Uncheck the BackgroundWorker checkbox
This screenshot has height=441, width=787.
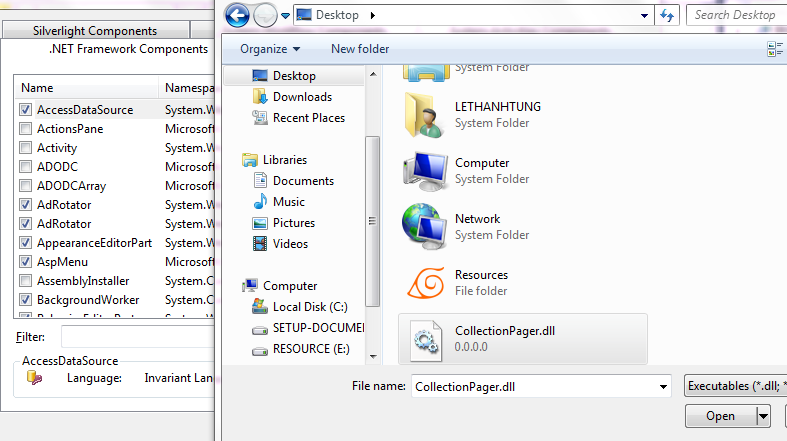click(26, 300)
